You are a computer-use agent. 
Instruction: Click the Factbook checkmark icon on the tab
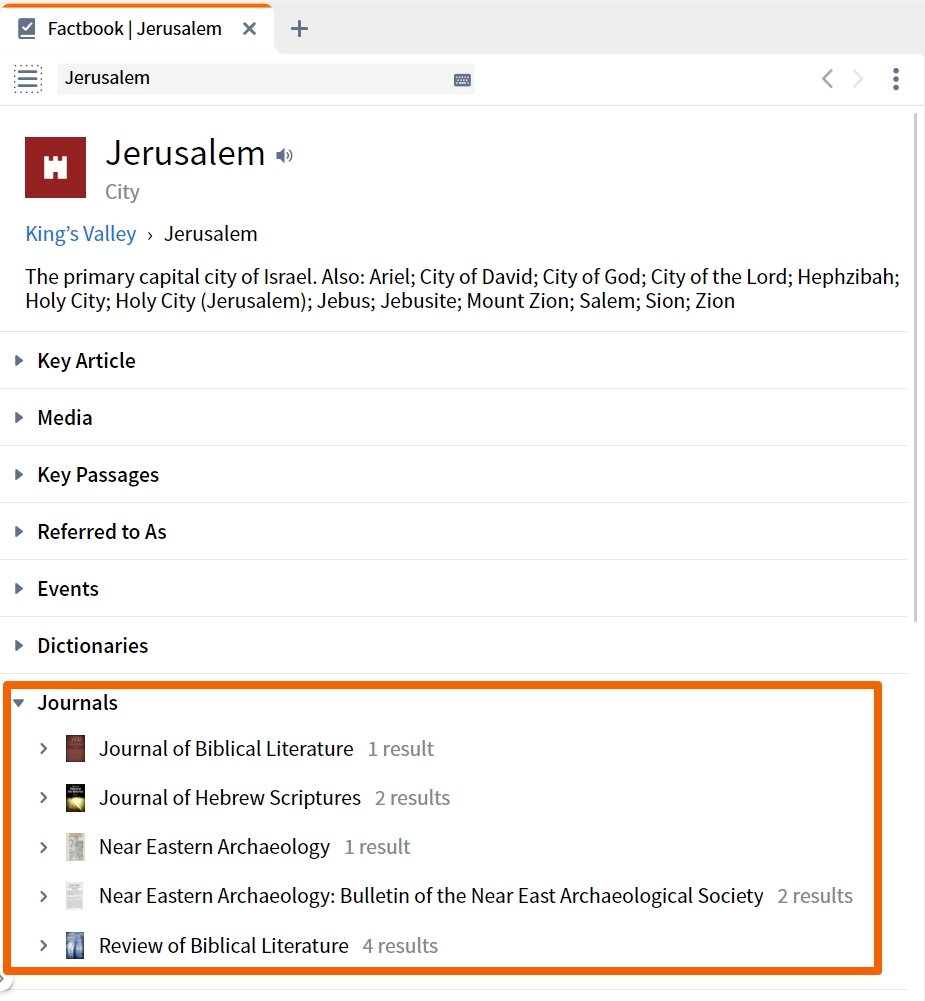[27, 27]
